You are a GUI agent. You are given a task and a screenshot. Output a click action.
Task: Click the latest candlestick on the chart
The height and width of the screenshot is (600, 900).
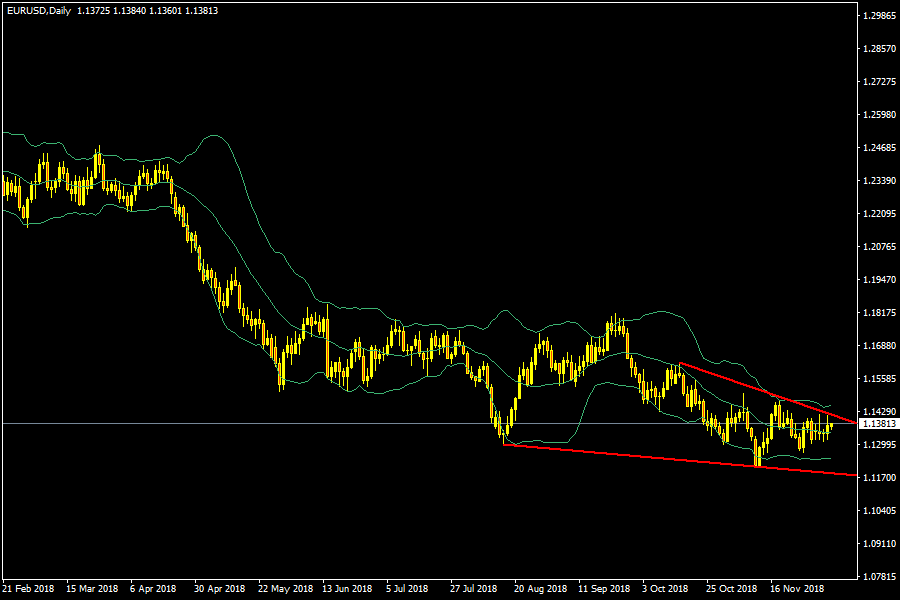(x=830, y=427)
